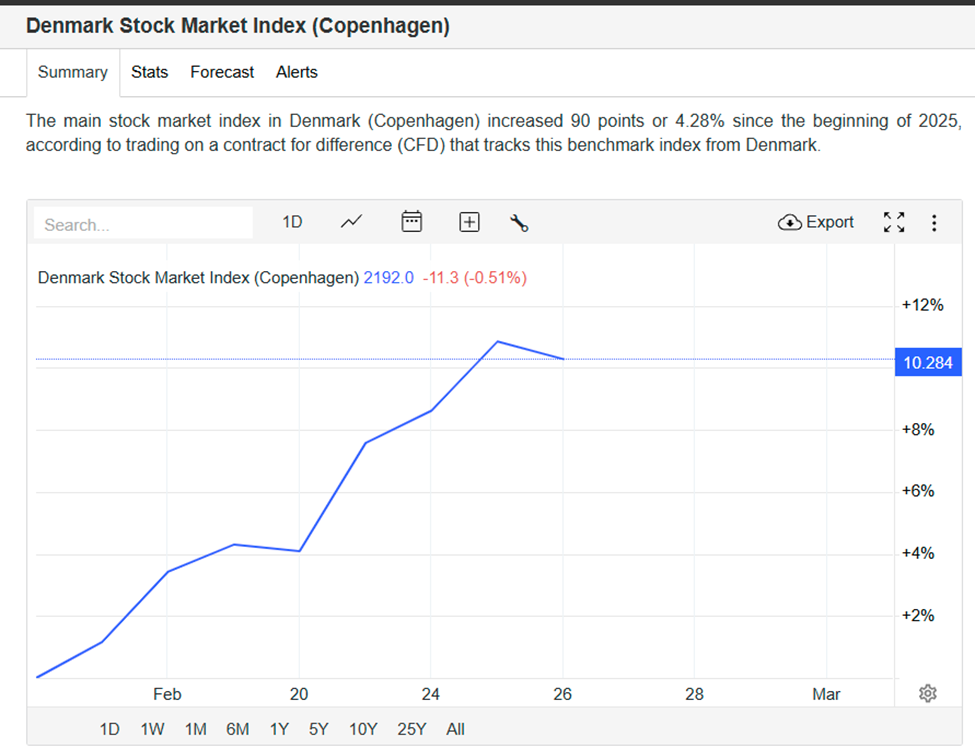The image size is (975, 748).
Task: Select the 1W time range
Action: 152,729
